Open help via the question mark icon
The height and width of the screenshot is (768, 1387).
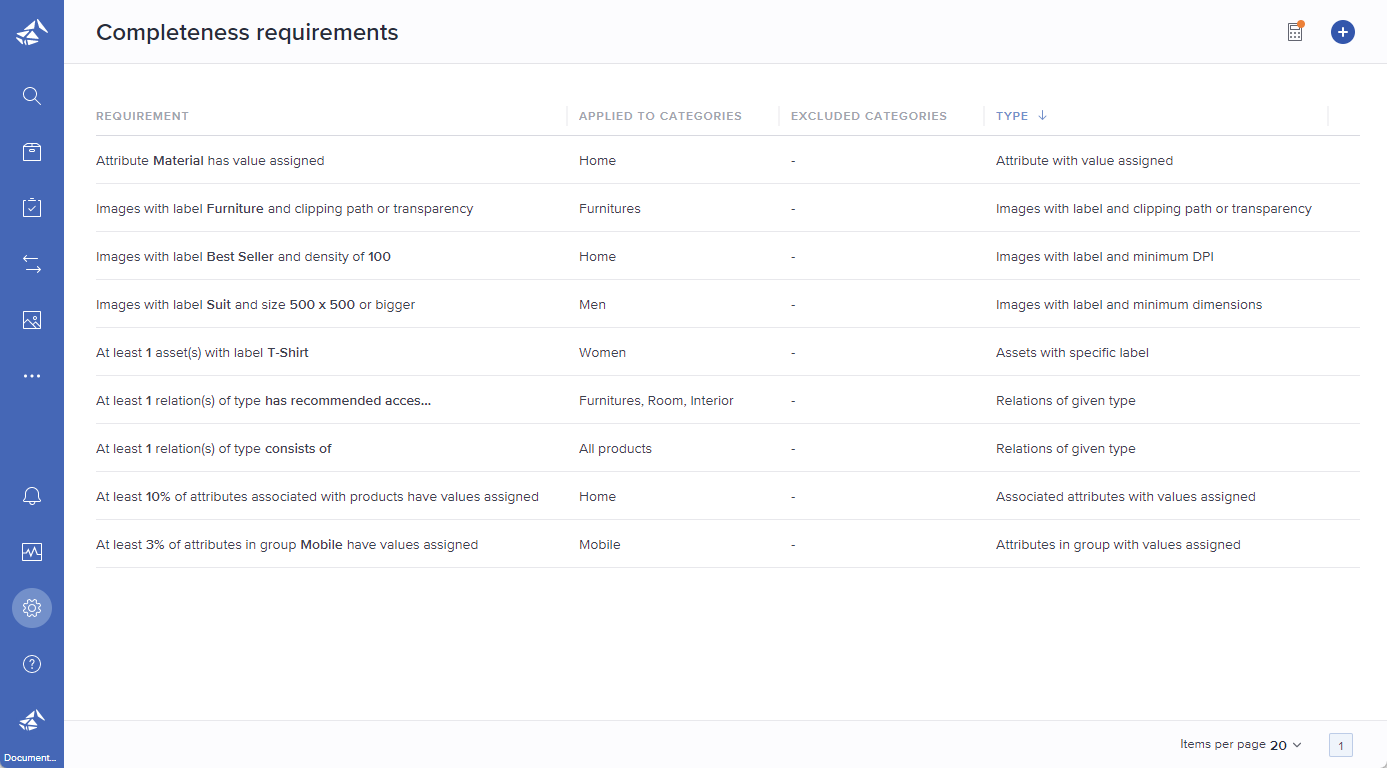click(x=31, y=663)
